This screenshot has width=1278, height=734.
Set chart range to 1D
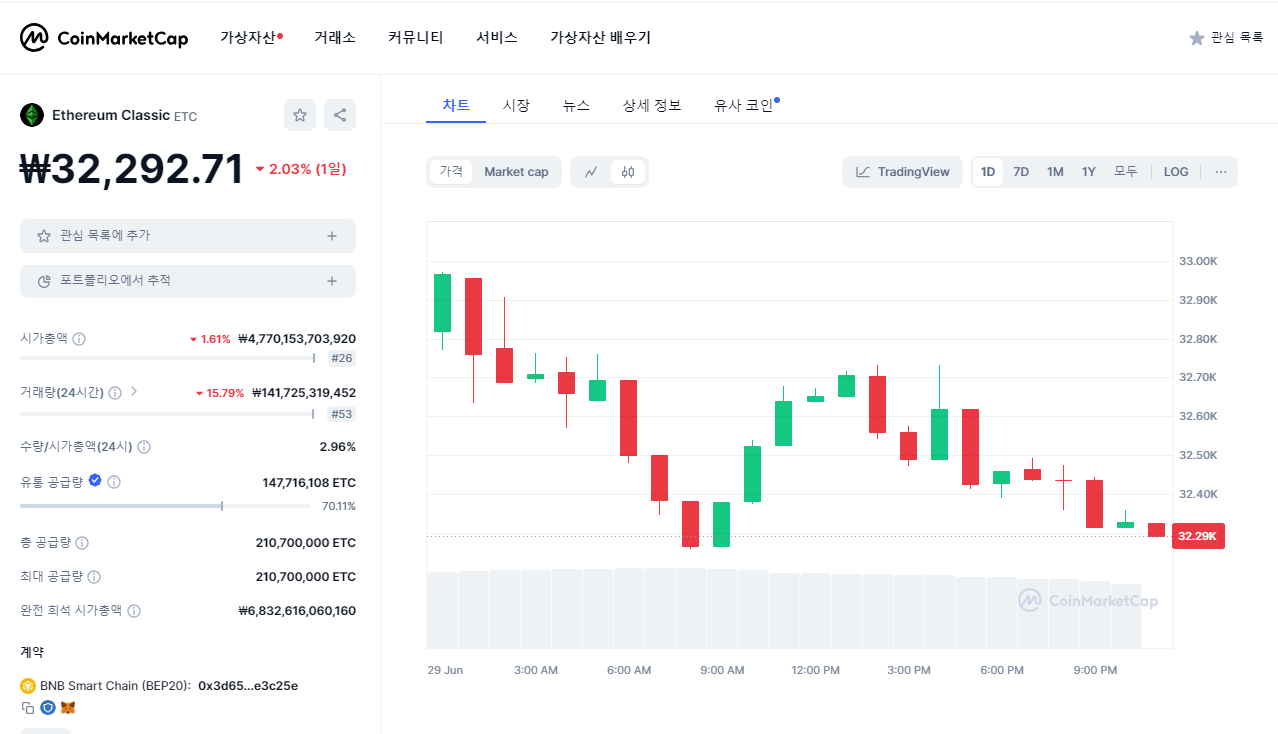pyautogui.click(x=988, y=172)
